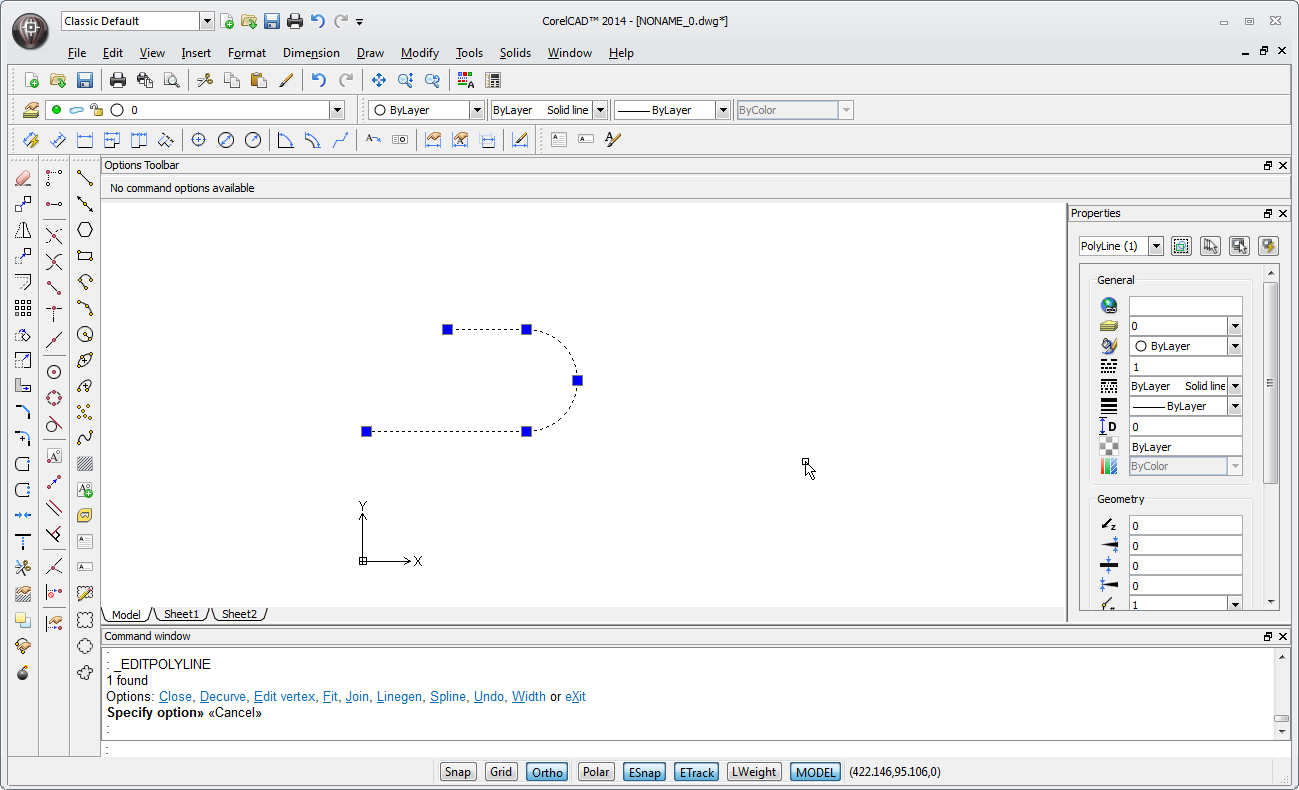Open the Dimension menu
The image size is (1299, 790).
311,53
